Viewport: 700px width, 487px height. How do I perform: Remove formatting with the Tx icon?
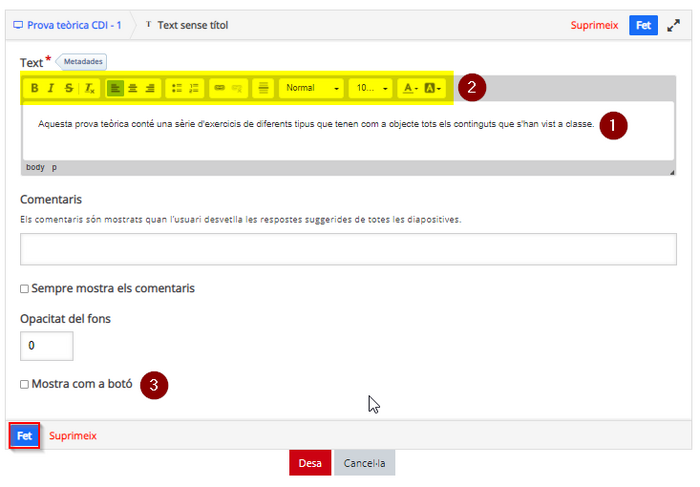tap(90, 88)
